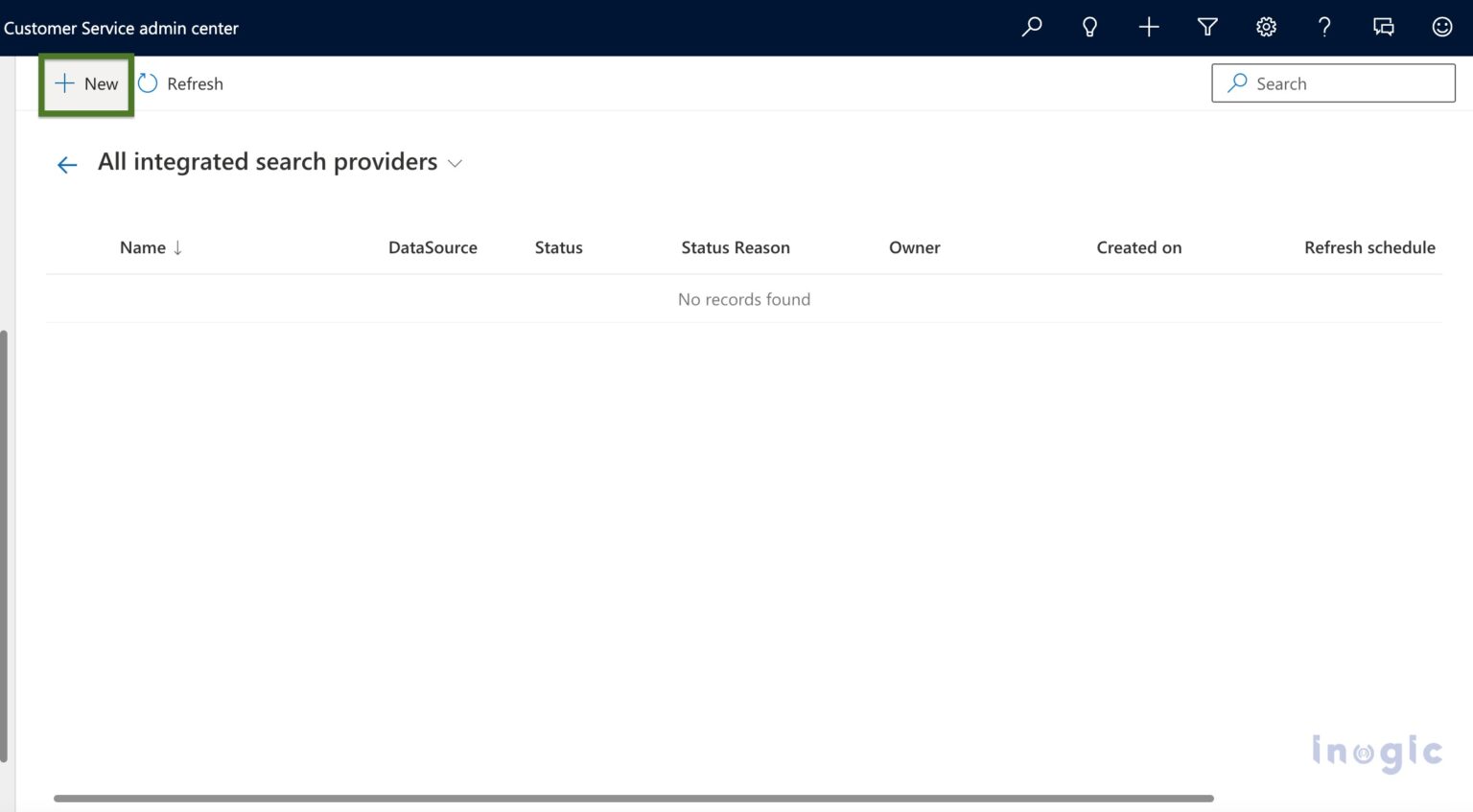
Task: Click the smiley face send-feedback icon
Action: 1442,27
